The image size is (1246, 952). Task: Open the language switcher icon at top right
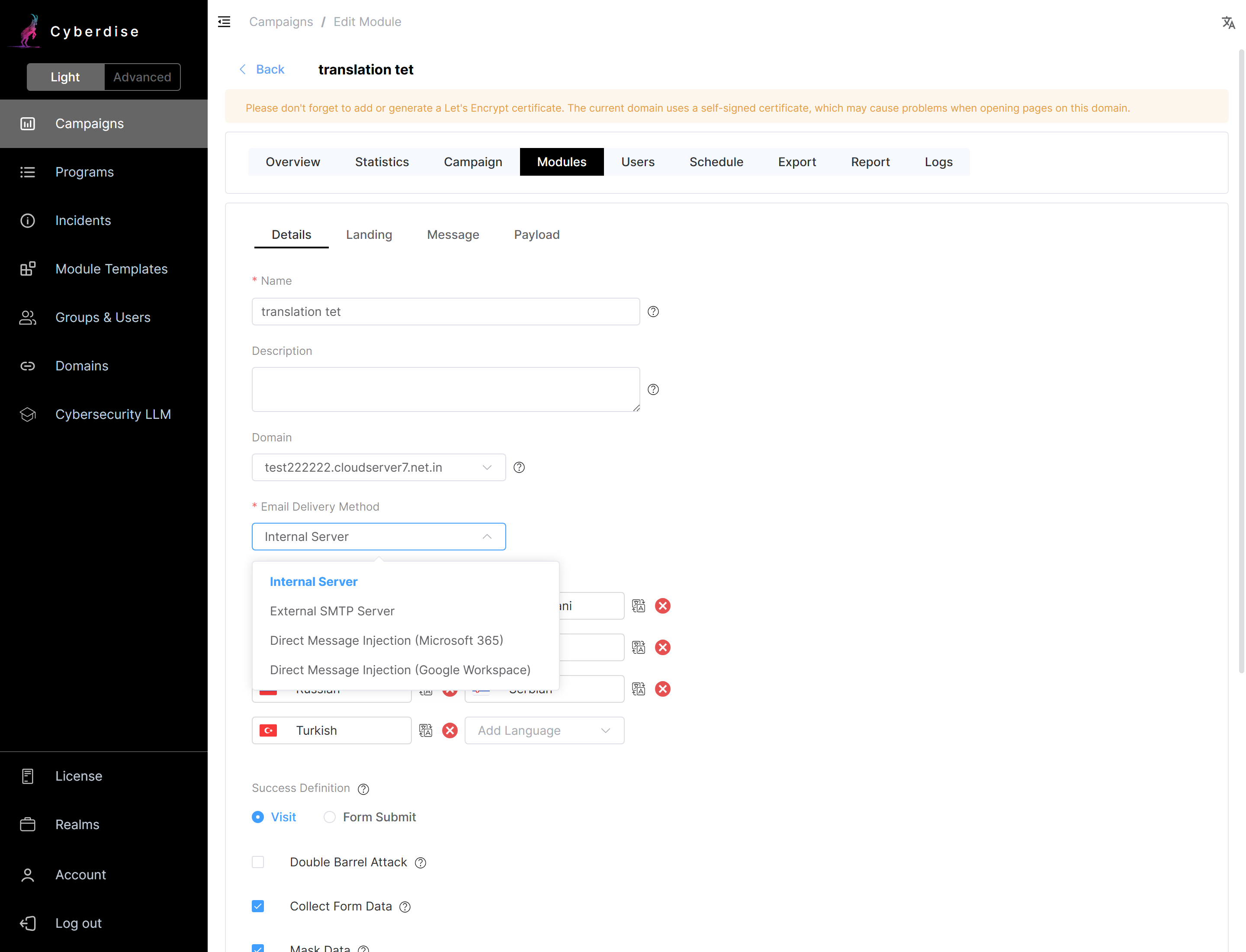coord(1228,23)
